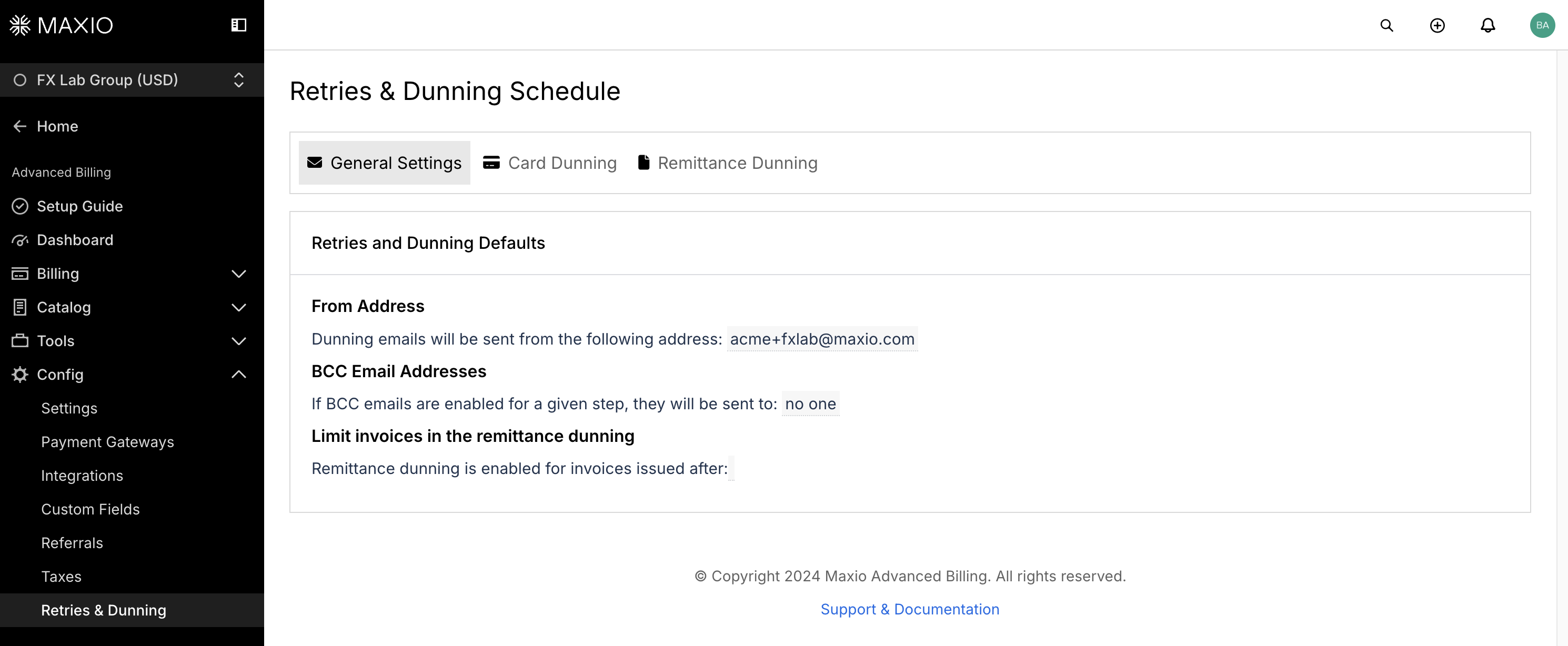
Task: Click the 'Retries and Dunning Defaults' heading
Action: (428, 243)
